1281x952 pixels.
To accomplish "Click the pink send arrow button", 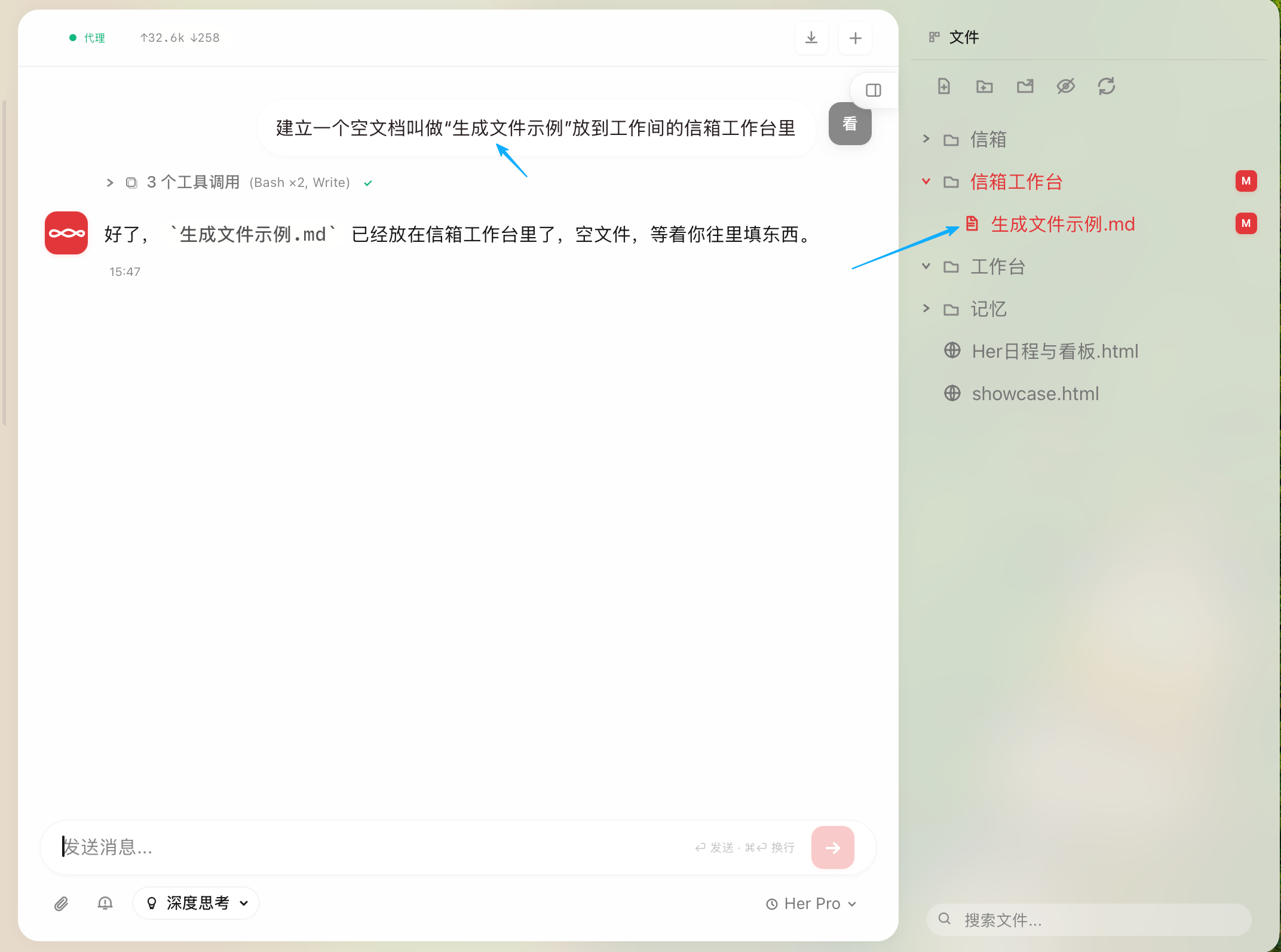I will click(833, 847).
